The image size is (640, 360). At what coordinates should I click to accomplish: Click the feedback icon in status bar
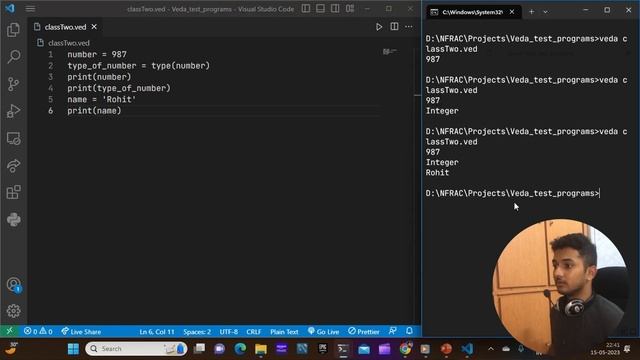pyautogui.click(x=393, y=331)
